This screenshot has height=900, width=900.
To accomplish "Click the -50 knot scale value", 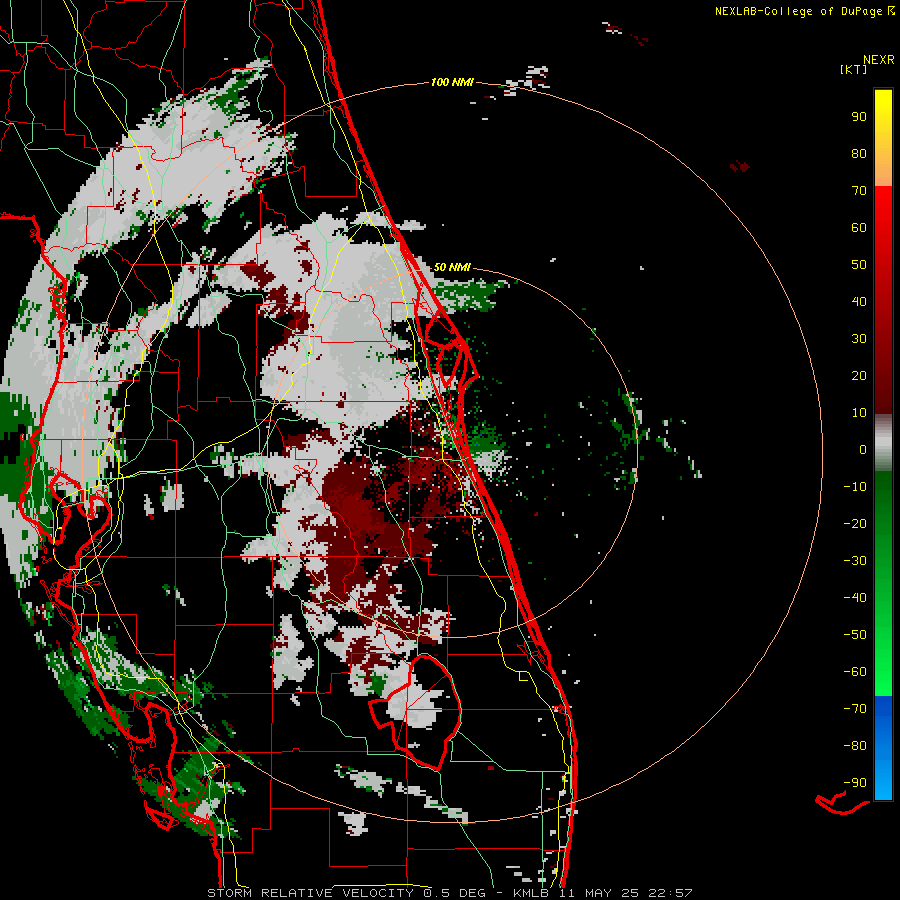I will (855, 635).
